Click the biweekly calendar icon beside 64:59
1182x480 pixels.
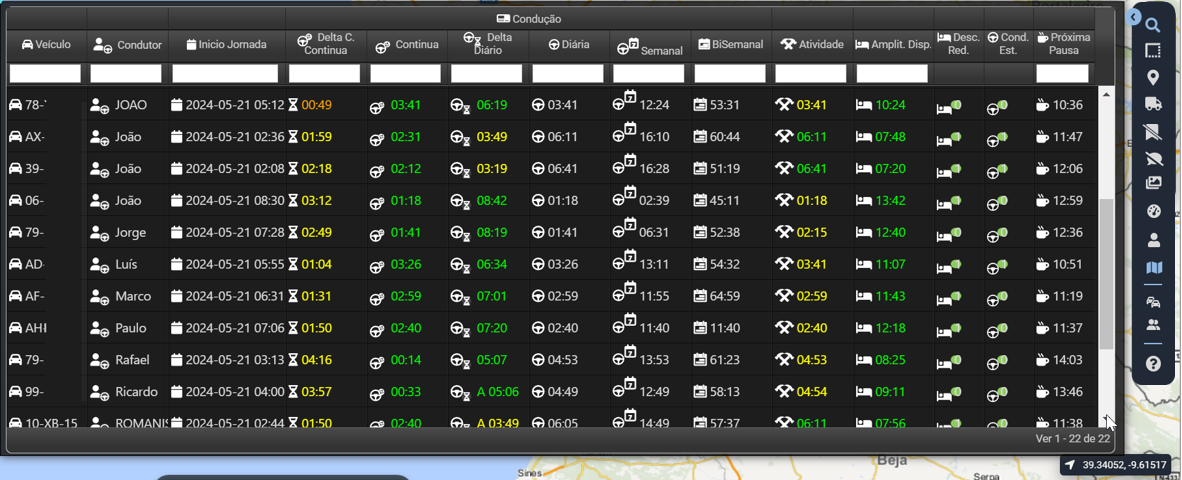click(700, 297)
